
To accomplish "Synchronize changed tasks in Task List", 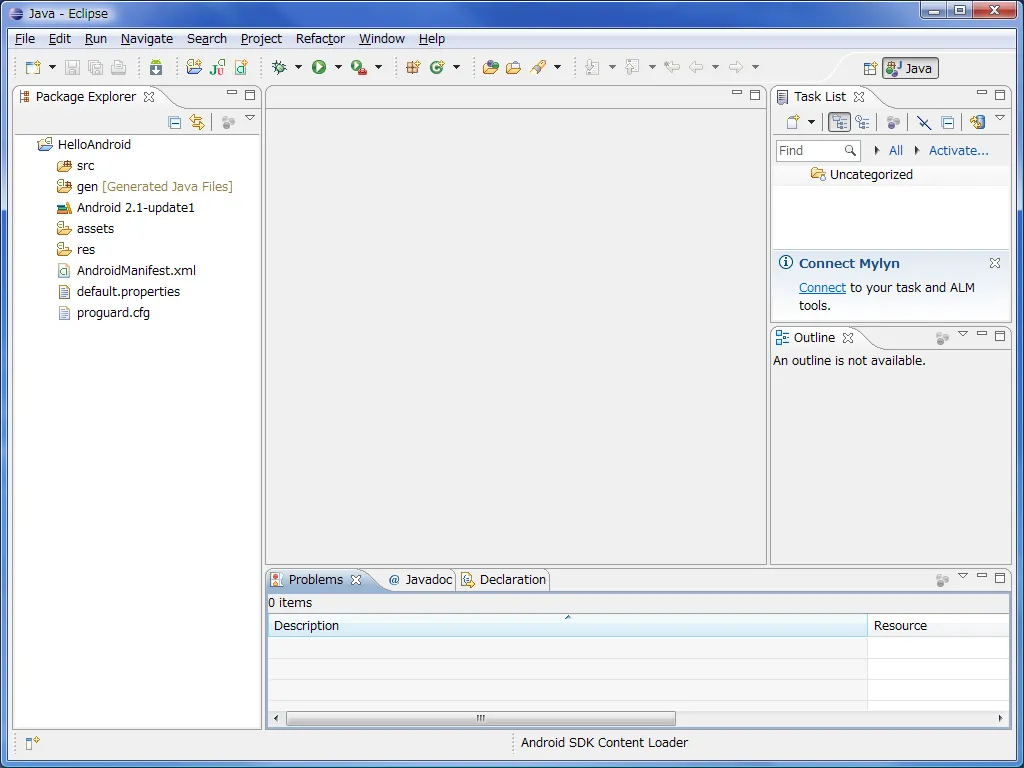I will 977,122.
